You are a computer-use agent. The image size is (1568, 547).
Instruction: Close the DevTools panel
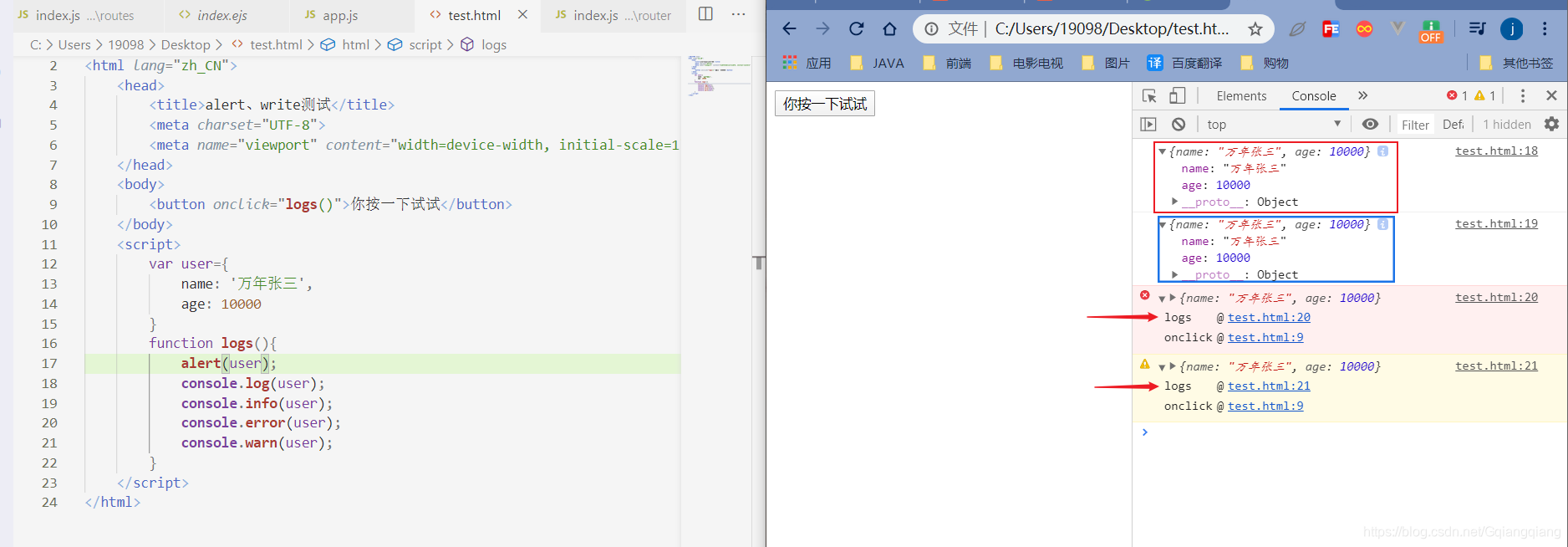pos(1551,95)
